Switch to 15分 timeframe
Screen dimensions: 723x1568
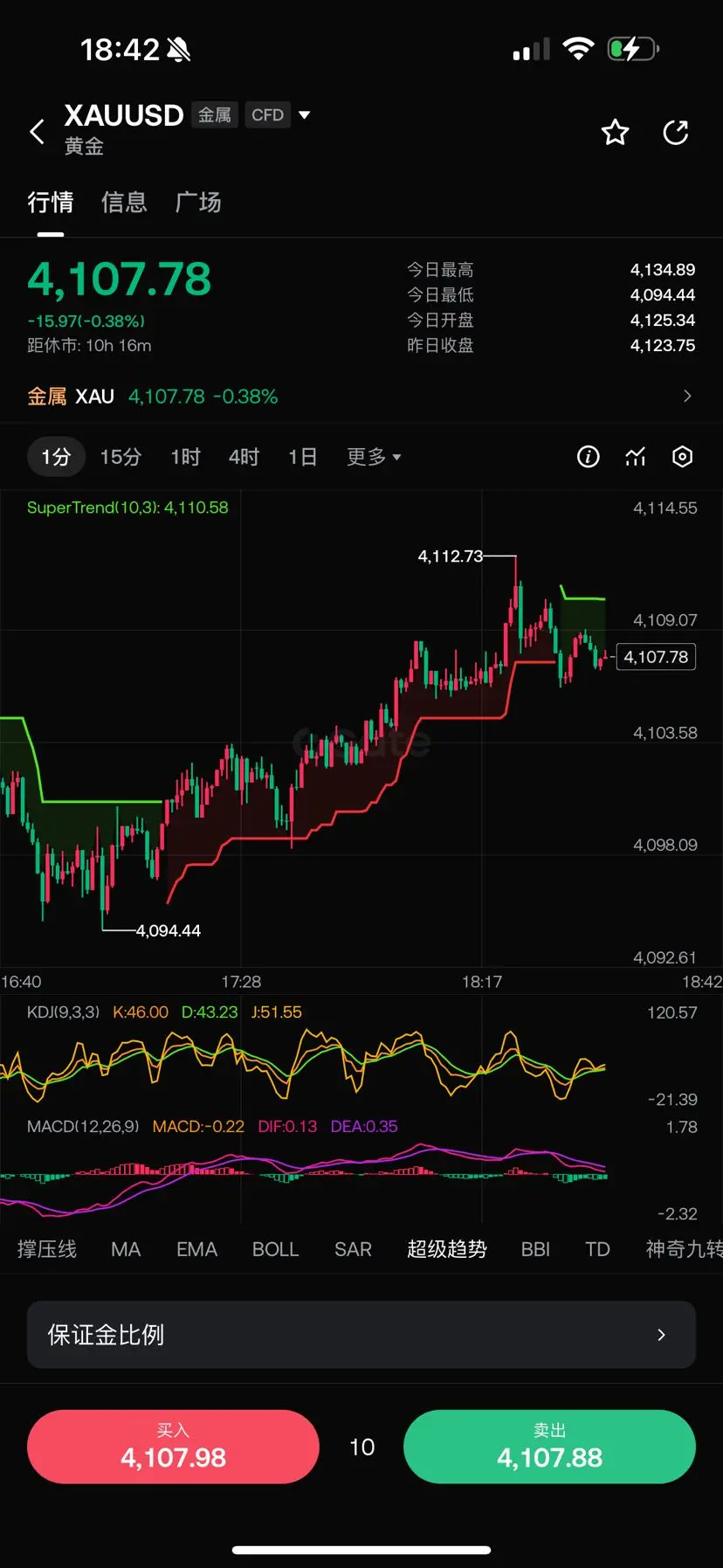tap(120, 457)
